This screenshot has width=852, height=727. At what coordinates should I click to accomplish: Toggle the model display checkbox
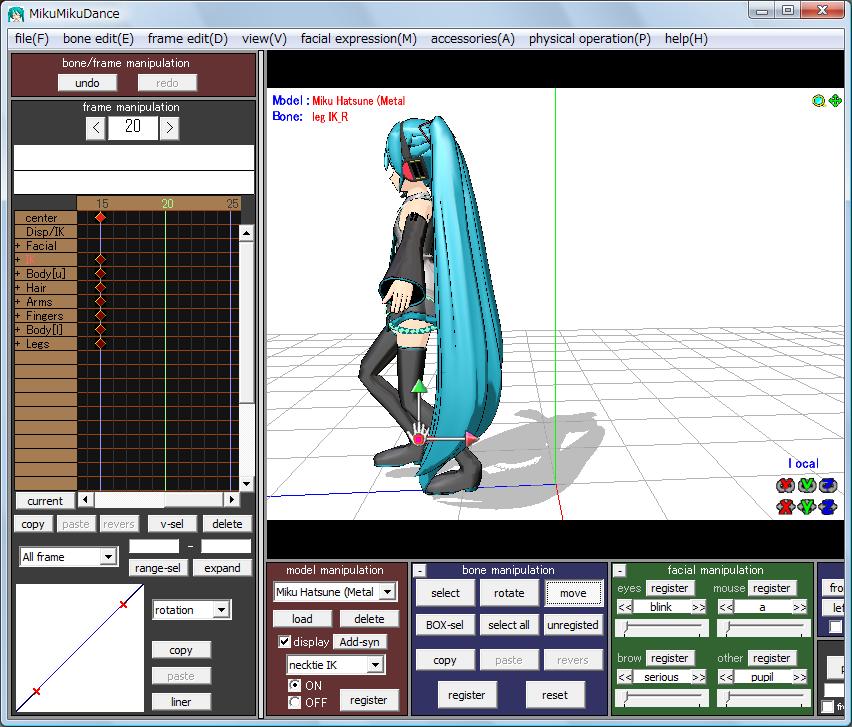(284, 642)
